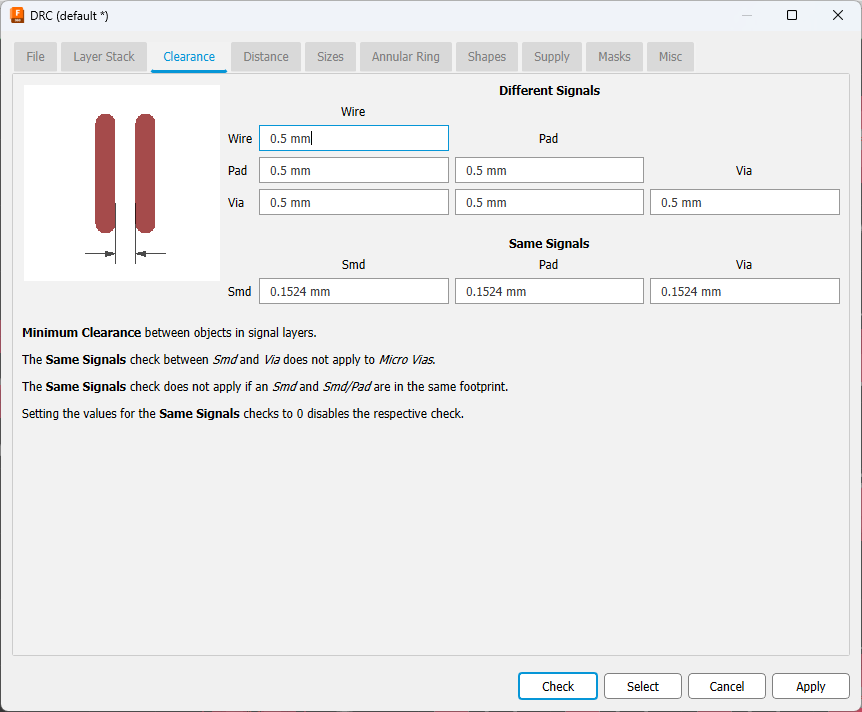Go to the Shapes tab
Viewport: 862px width, 712px height.
487,57
